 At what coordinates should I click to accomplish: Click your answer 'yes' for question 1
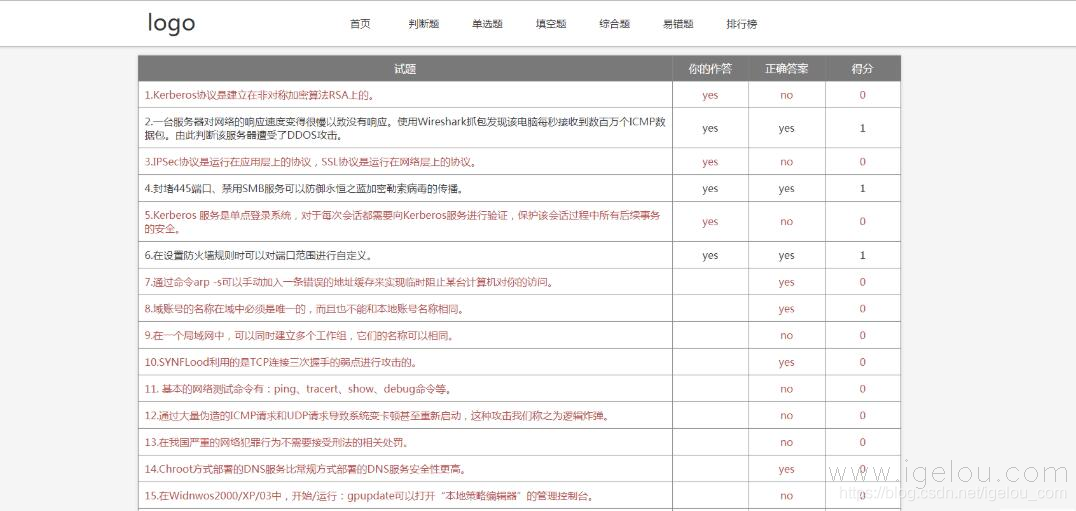click(x=710, y=95)
